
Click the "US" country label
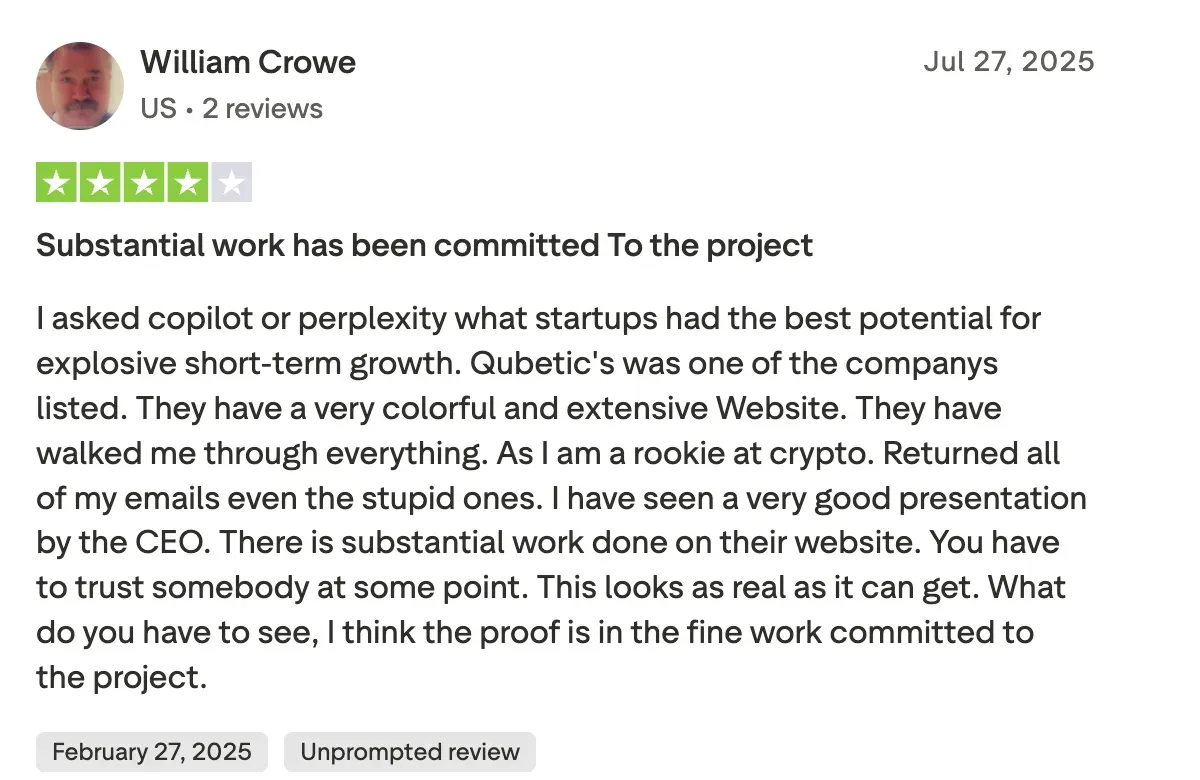pyautogui.click(x=158, y=108)
